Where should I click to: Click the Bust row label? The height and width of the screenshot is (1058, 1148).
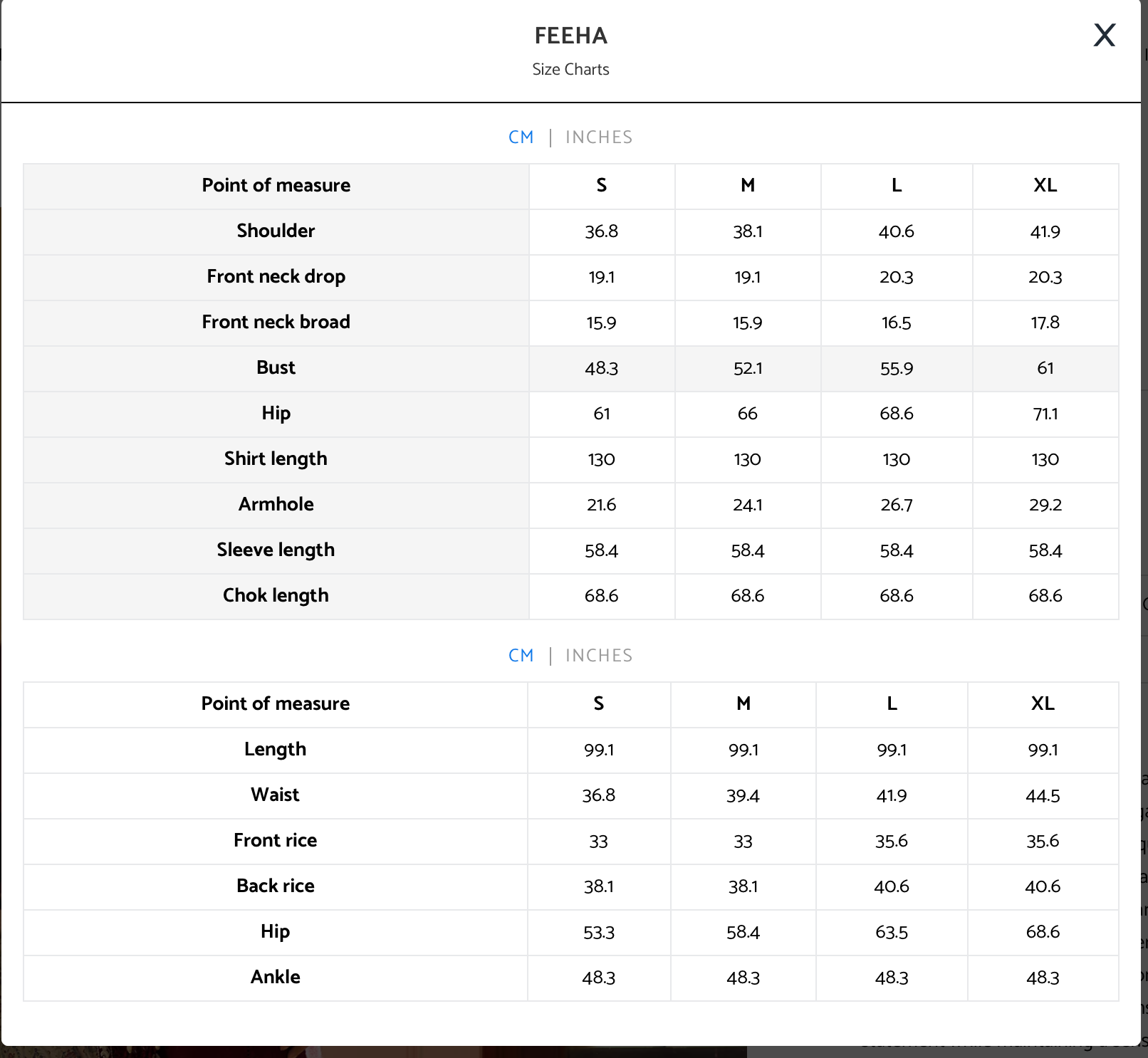[276, 367]
